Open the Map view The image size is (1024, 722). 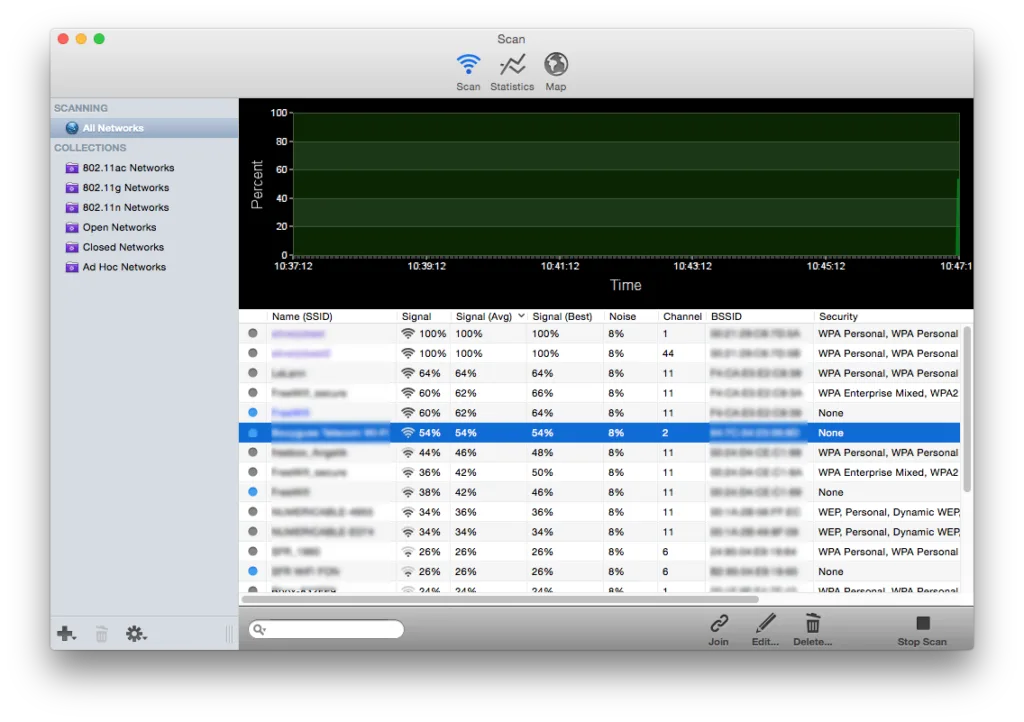point(555,67)
